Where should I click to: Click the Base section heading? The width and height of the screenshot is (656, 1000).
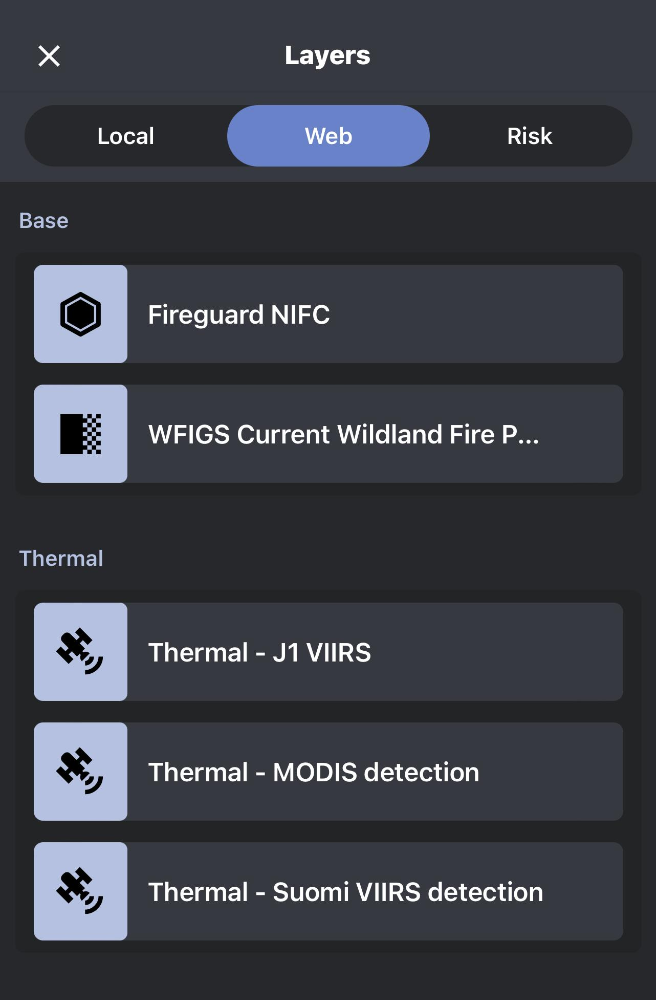pyautogui.click(x=44, y=221)
